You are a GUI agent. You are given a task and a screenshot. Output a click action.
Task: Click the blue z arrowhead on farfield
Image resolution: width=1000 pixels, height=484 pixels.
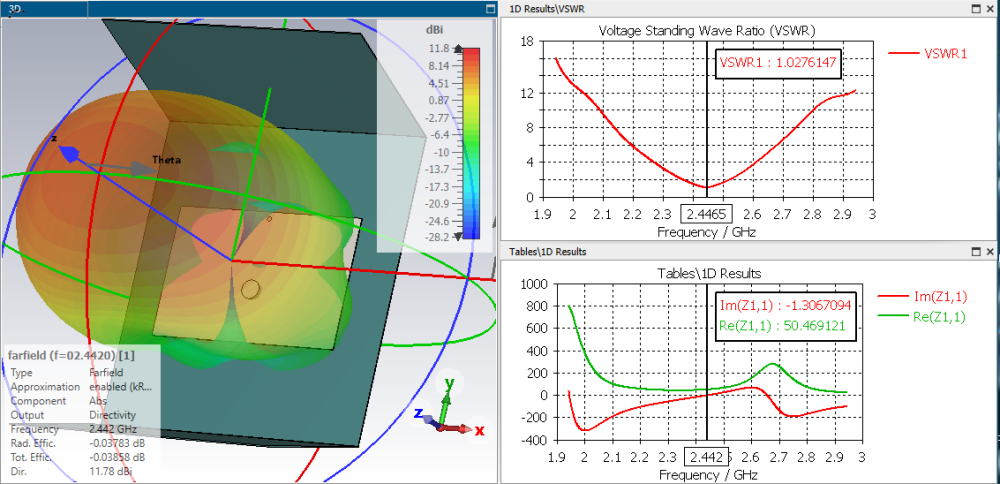point(69,154)
